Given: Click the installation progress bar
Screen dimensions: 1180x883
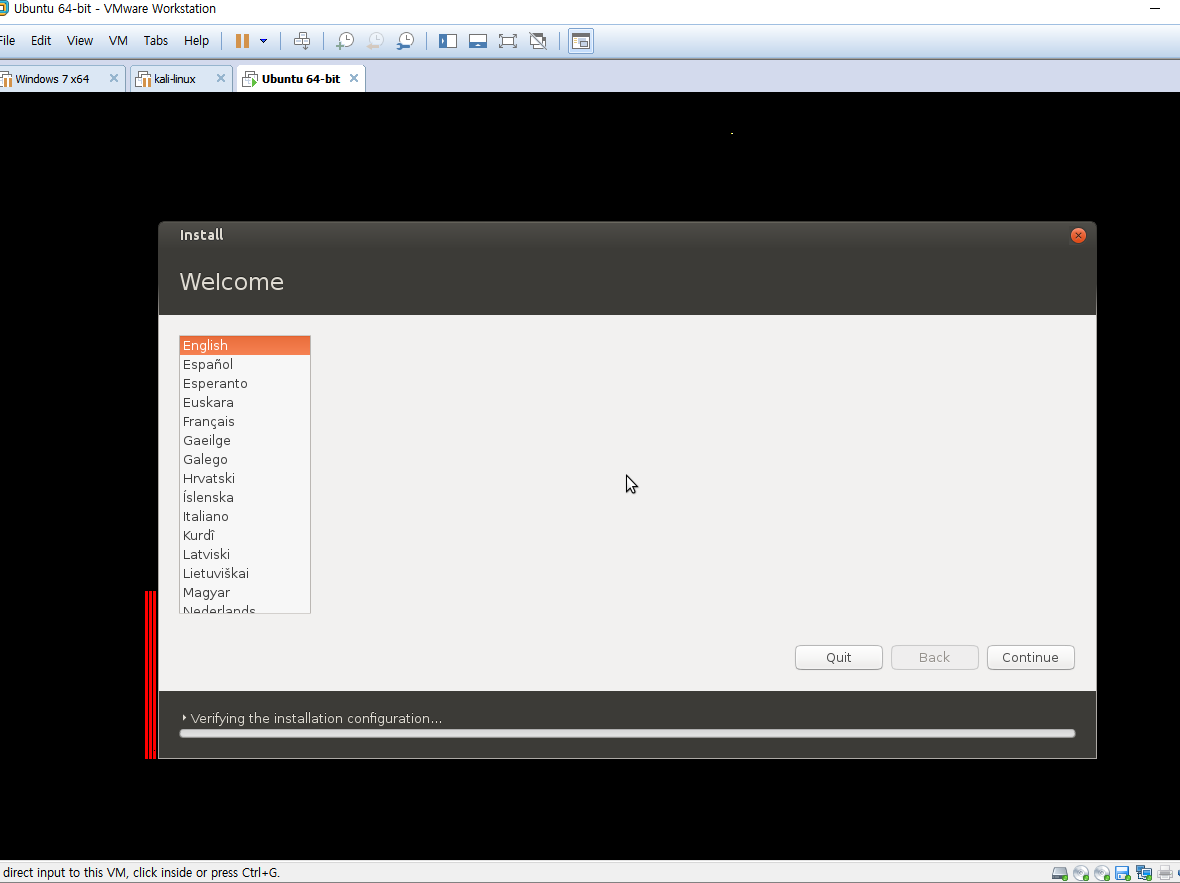Looking at the screenshot, I should (x=627, y=733).
